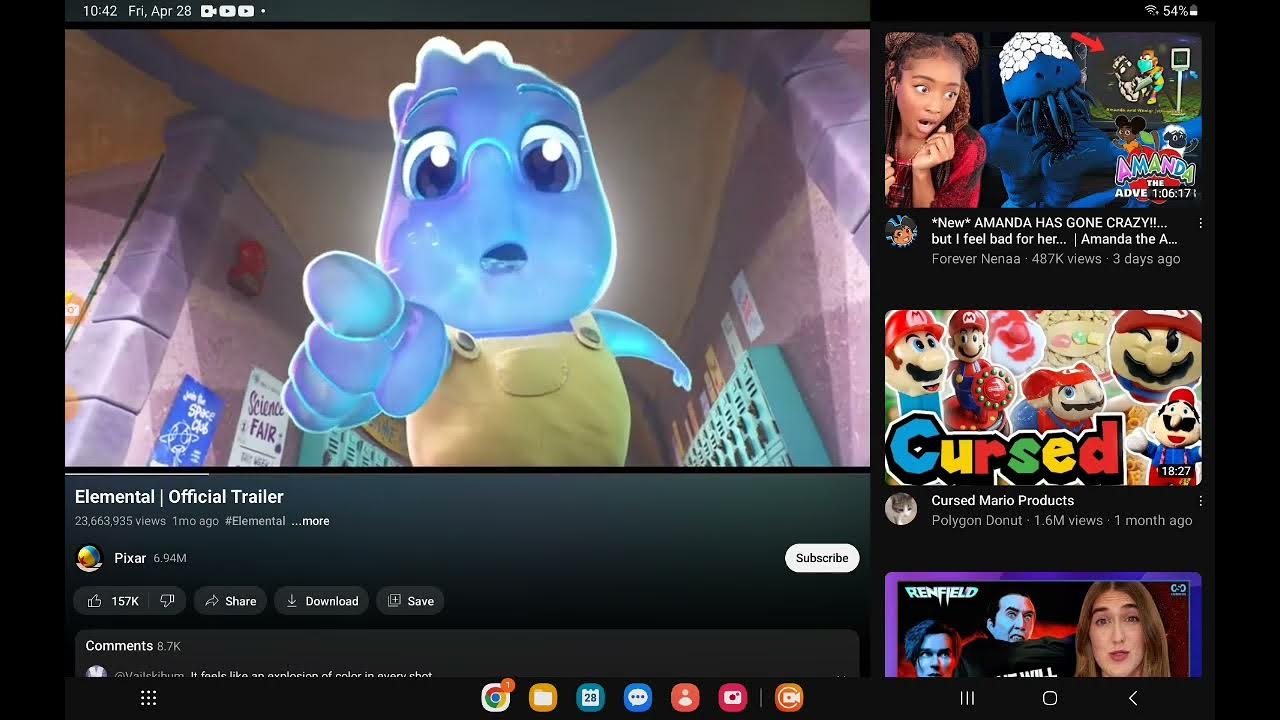Open the #Elemental hashtag
The height and width of the screenshot is (720, 1280).
coord(255,521)
